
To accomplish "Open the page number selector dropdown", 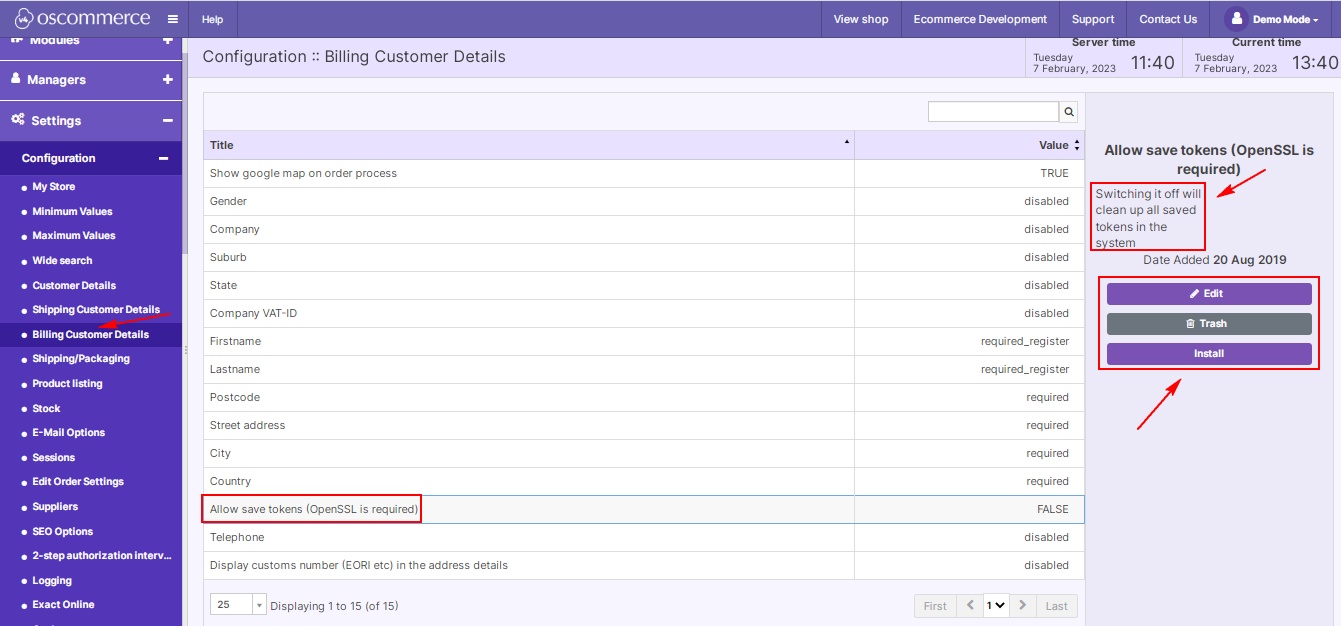I will 996,605.
